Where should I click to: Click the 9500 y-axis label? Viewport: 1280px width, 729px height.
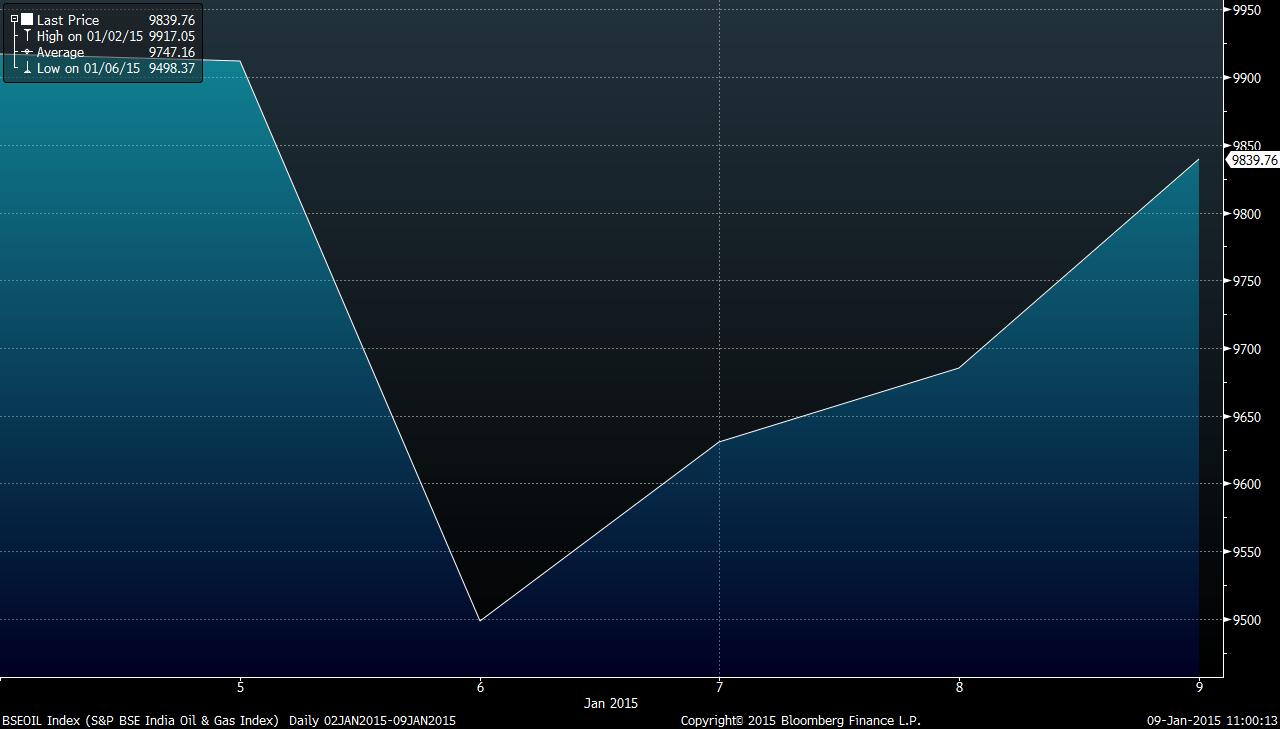pyautogui.click(x=1246, y=620)
